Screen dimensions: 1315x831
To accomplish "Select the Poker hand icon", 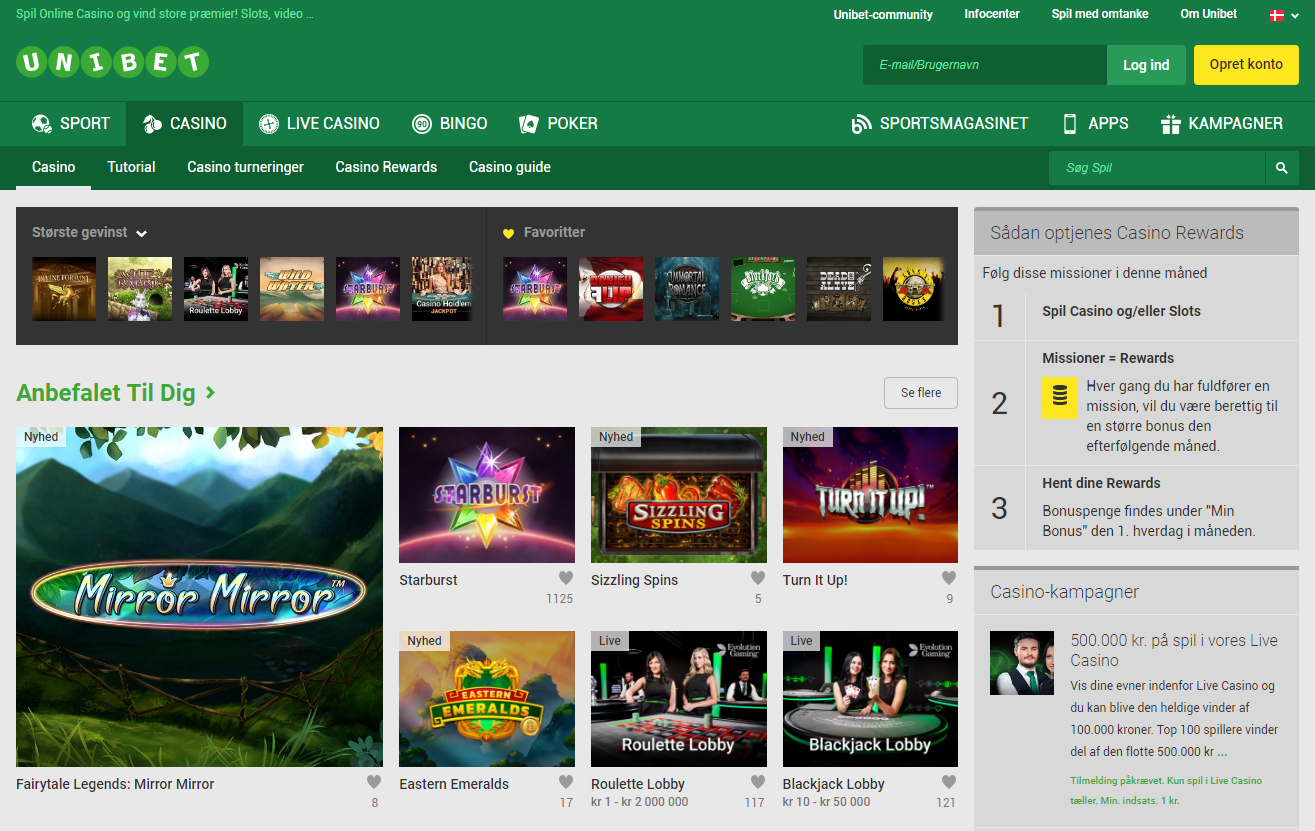I will coord(528,123).
